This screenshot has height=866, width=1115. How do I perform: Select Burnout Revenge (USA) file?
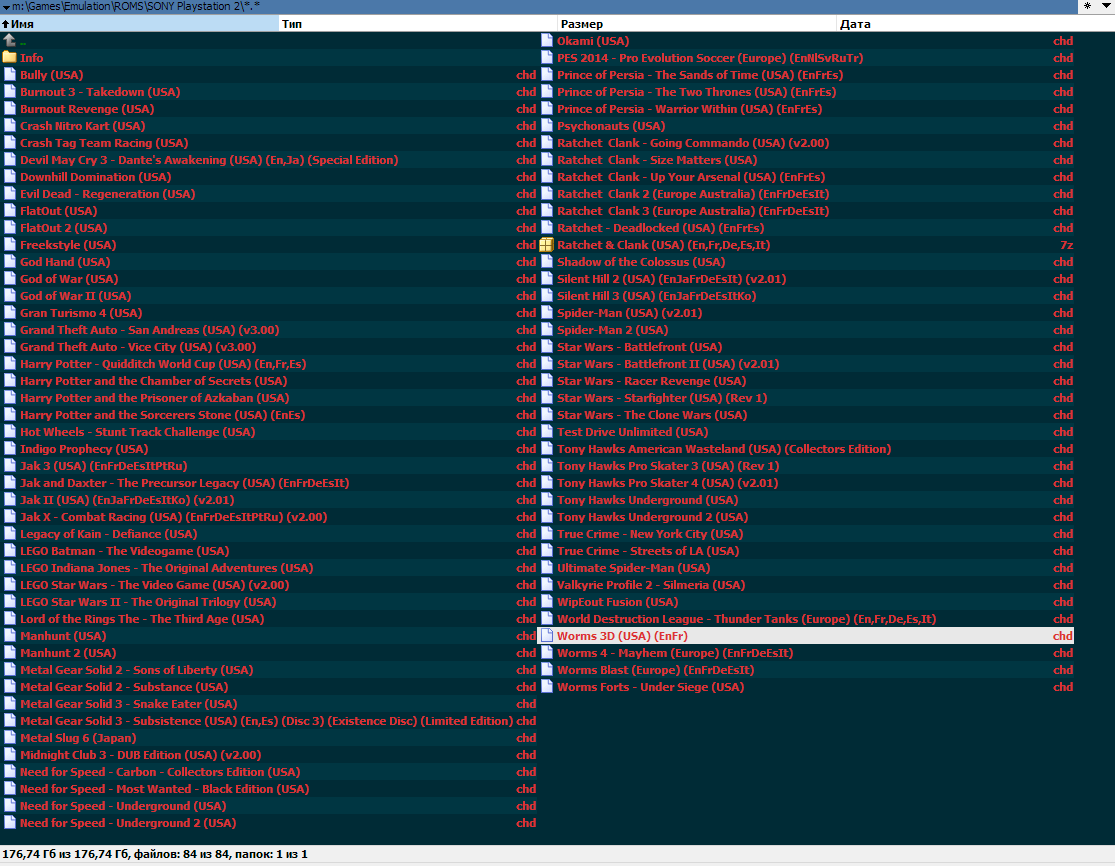[x=87, y=109]
